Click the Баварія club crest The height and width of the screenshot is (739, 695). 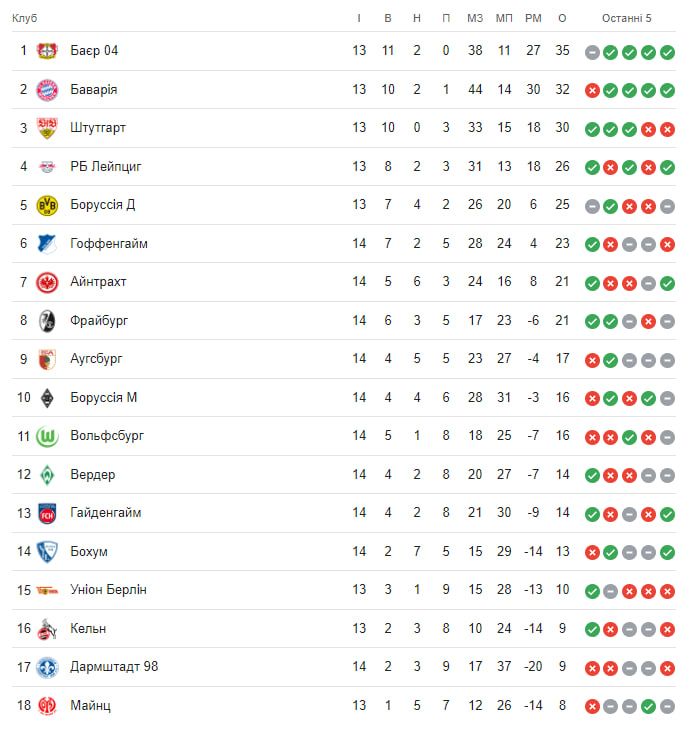47,90
